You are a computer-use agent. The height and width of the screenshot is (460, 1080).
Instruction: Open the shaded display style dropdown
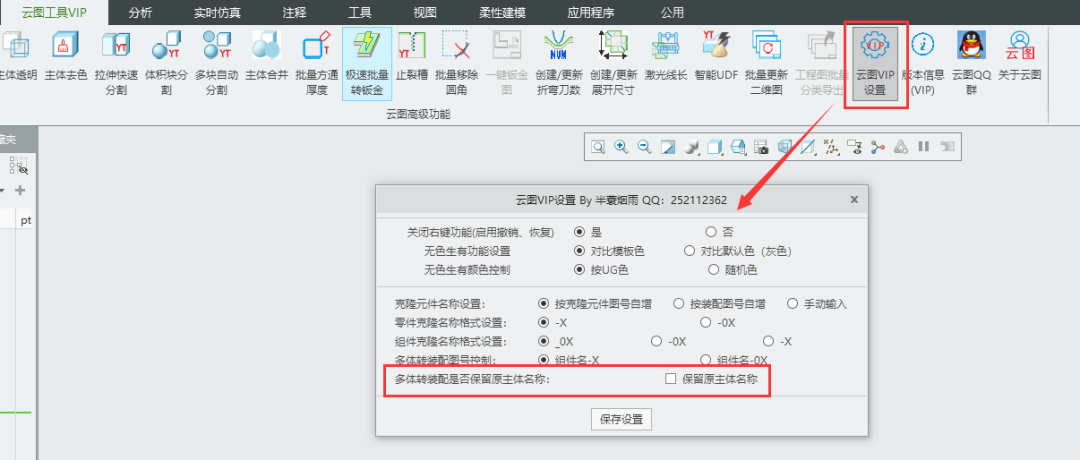[692, 147]
